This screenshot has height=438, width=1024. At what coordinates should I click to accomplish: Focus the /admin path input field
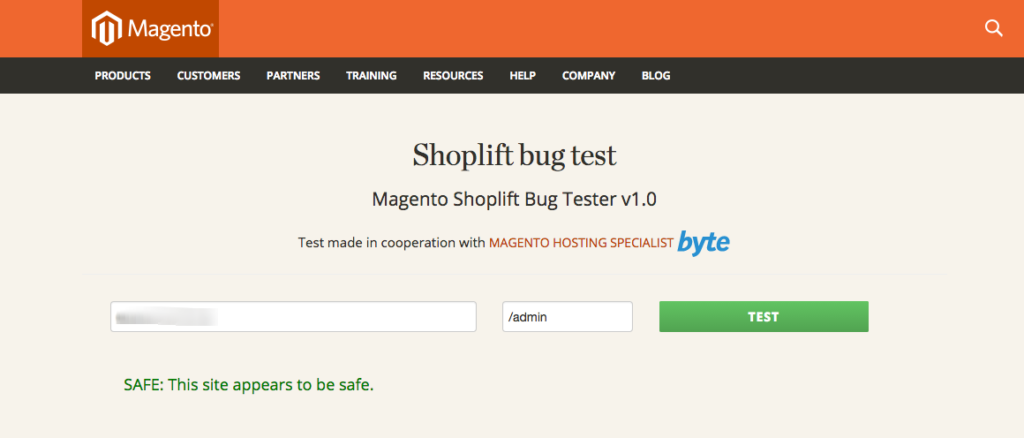(x=568, y=317)
